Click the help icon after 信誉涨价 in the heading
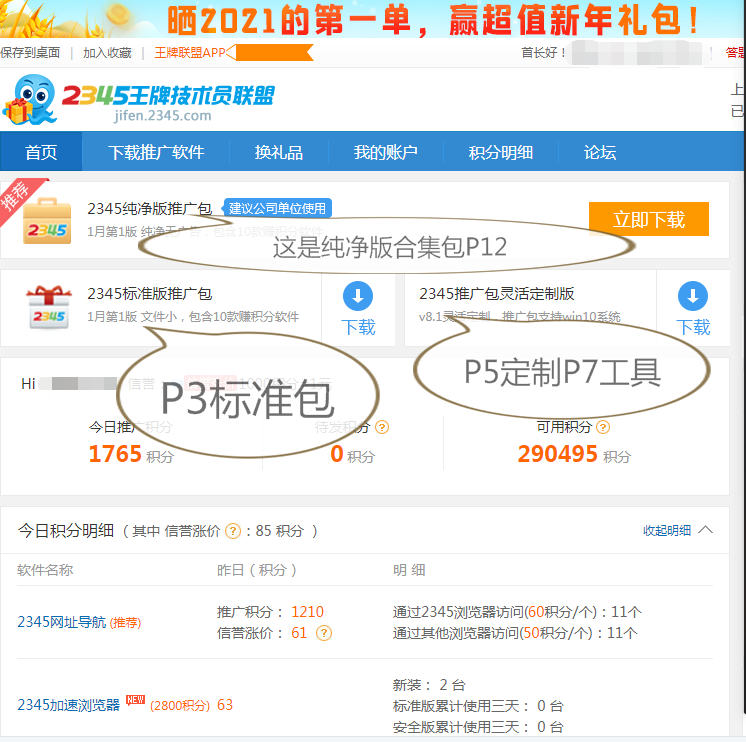 (x=233, y=531)
